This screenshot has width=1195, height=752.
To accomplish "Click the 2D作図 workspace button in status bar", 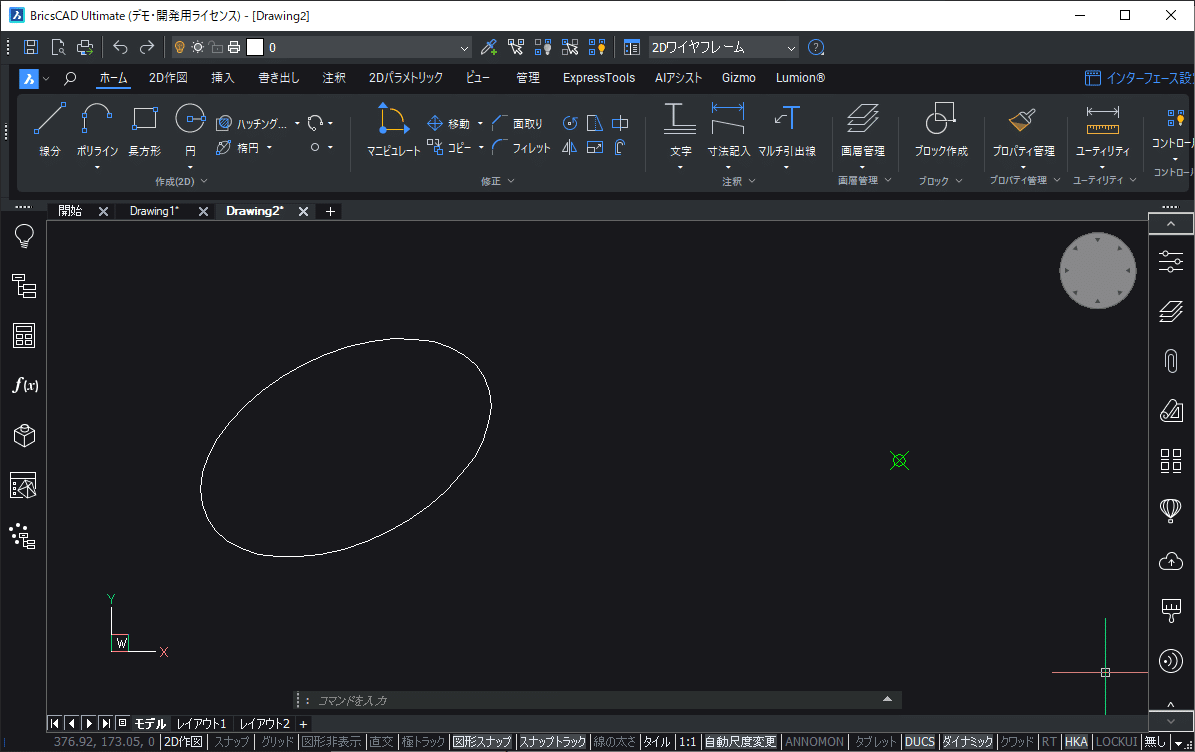I will [x=183, y=741].
